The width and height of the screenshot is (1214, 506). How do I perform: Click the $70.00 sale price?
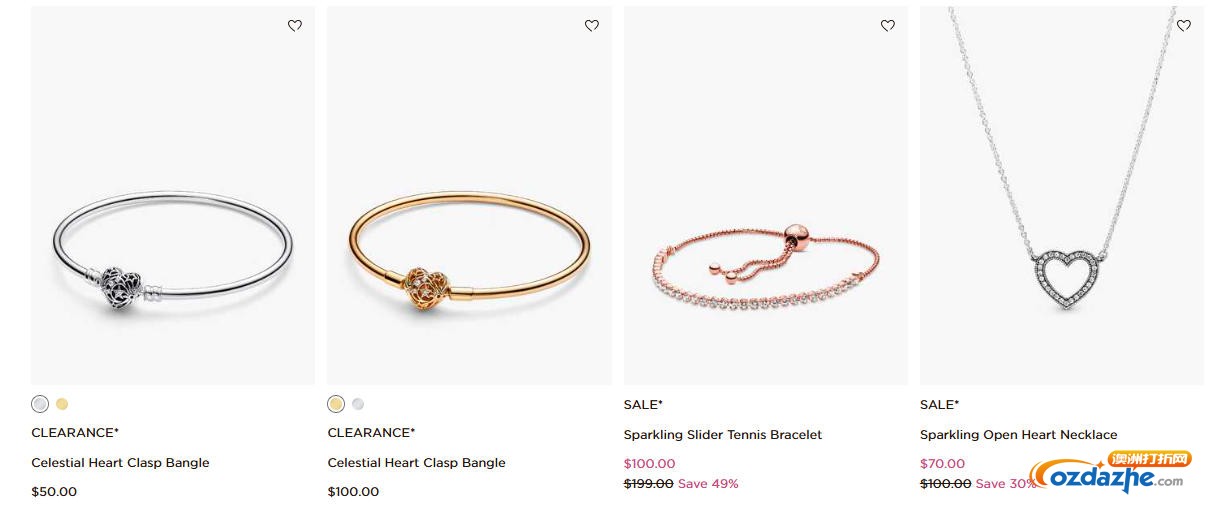943,464
